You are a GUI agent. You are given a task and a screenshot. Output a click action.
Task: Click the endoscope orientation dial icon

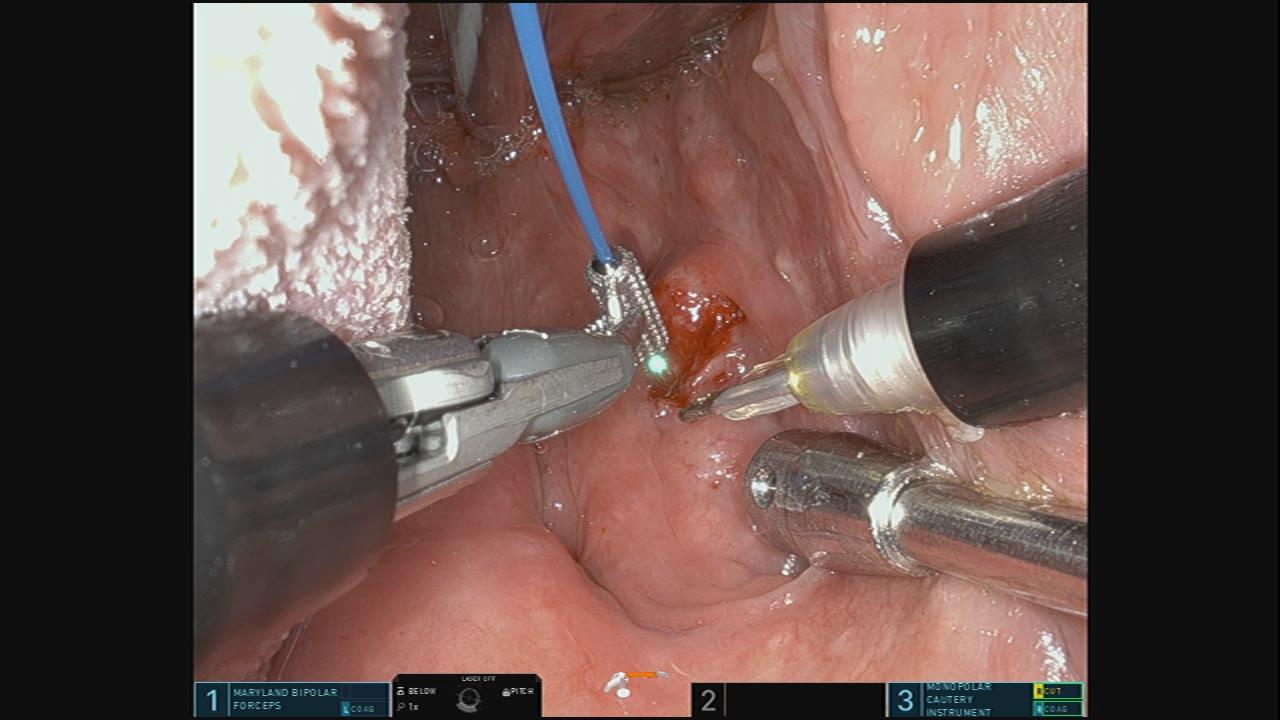(x=469, y=700)
